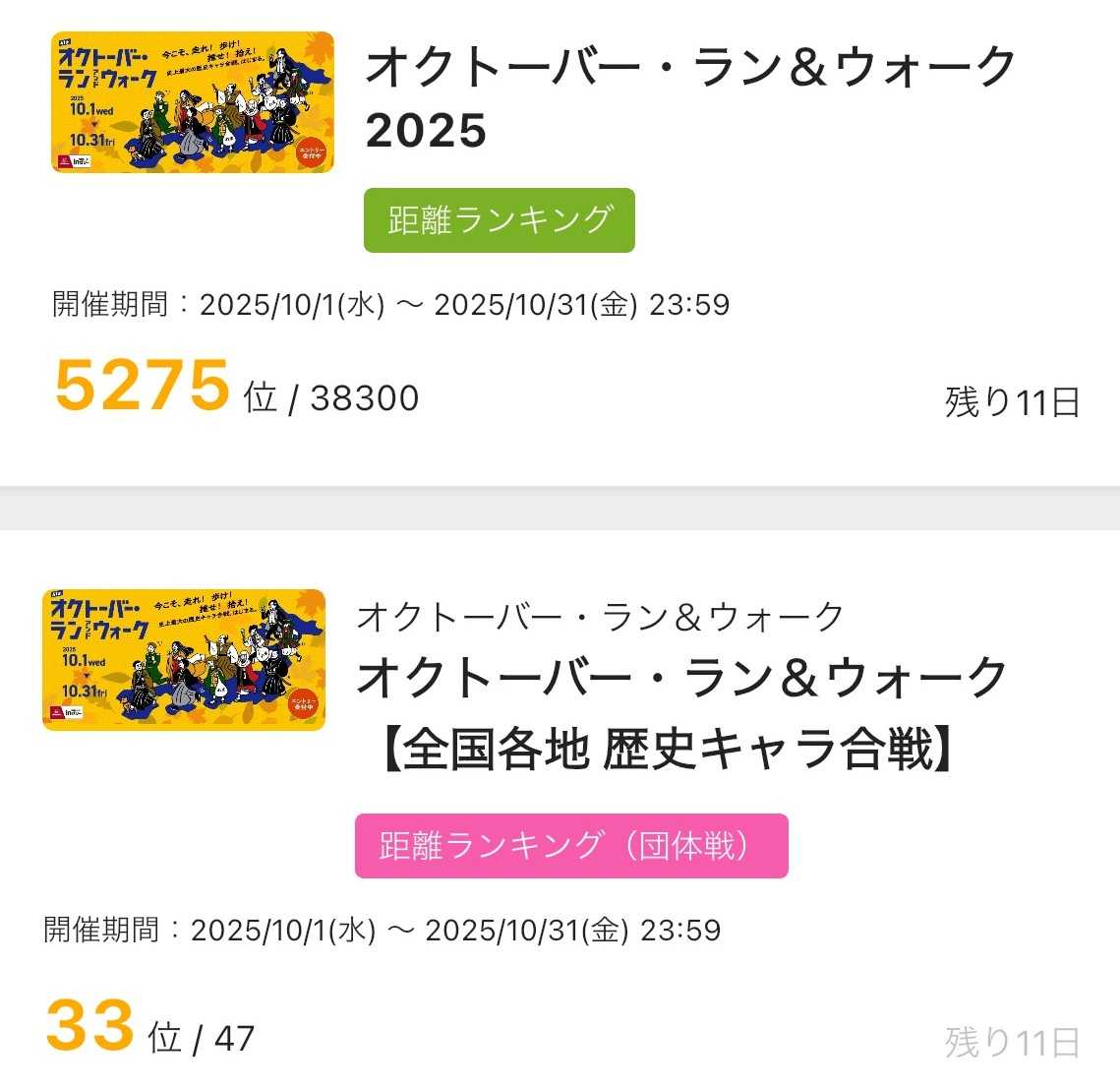Click 開催期間 dates in the 歴史キャラ合戦 card
1120x1086 pixels.
[383, 931]
